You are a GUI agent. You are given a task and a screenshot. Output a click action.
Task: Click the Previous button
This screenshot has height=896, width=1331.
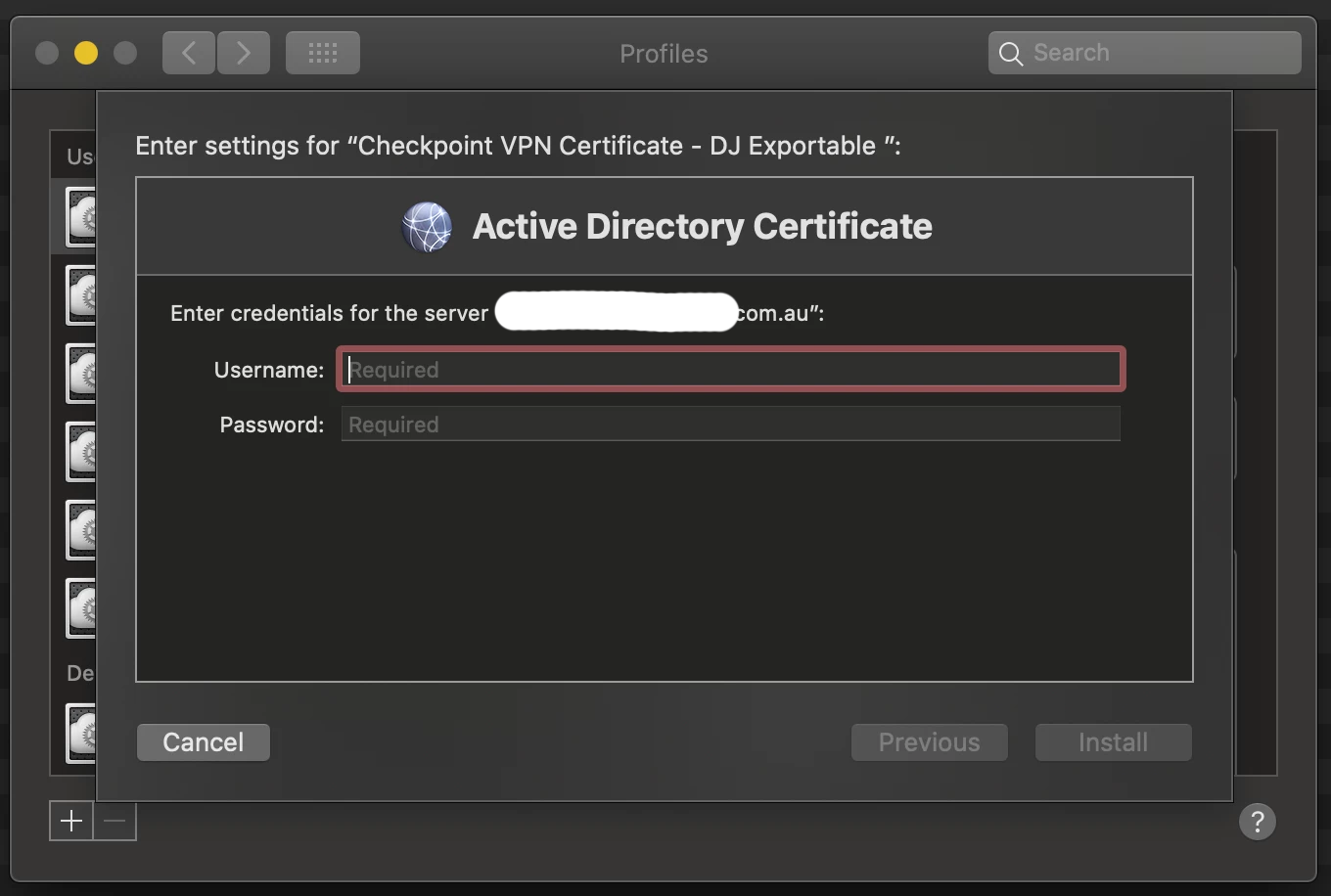(929, 742)
